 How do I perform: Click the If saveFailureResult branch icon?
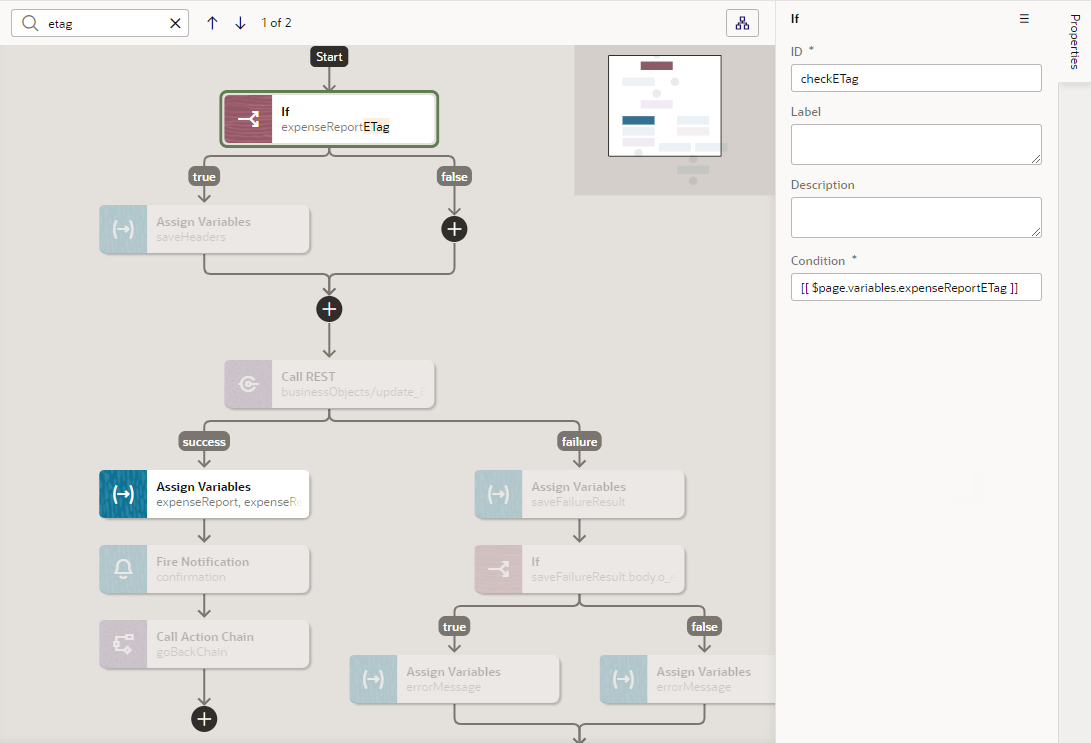click(x=497, y=569)
